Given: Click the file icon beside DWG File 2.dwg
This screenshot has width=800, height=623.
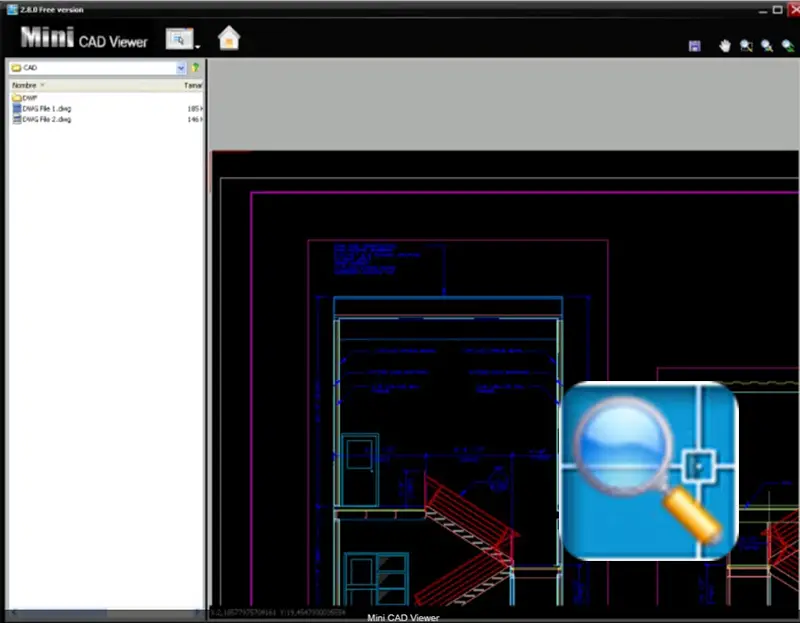Looking at the screenshot, I should pyautogui.click(x=17, y=119).
